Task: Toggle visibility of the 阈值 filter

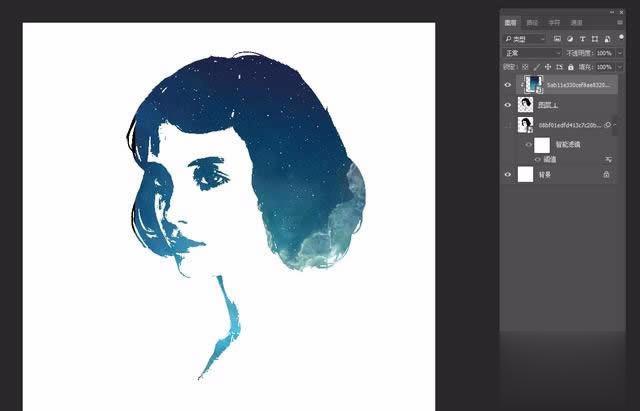Action: (538, 160)
